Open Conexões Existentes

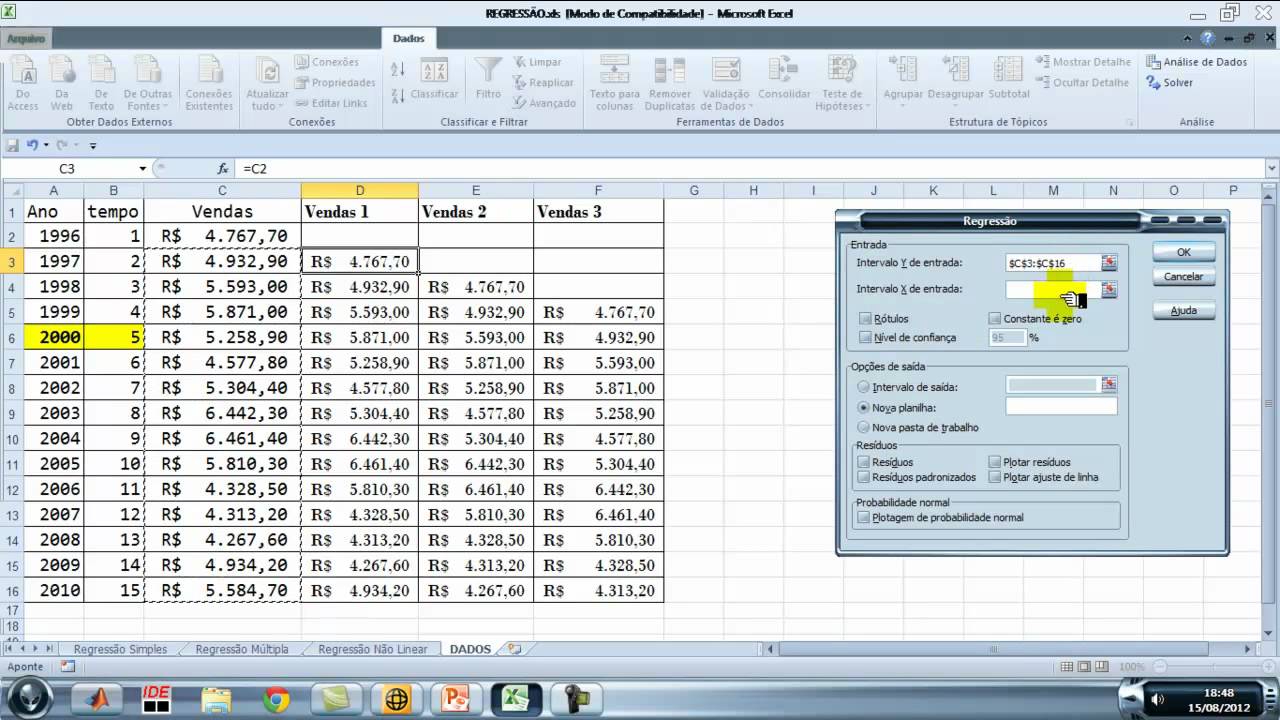209,84
